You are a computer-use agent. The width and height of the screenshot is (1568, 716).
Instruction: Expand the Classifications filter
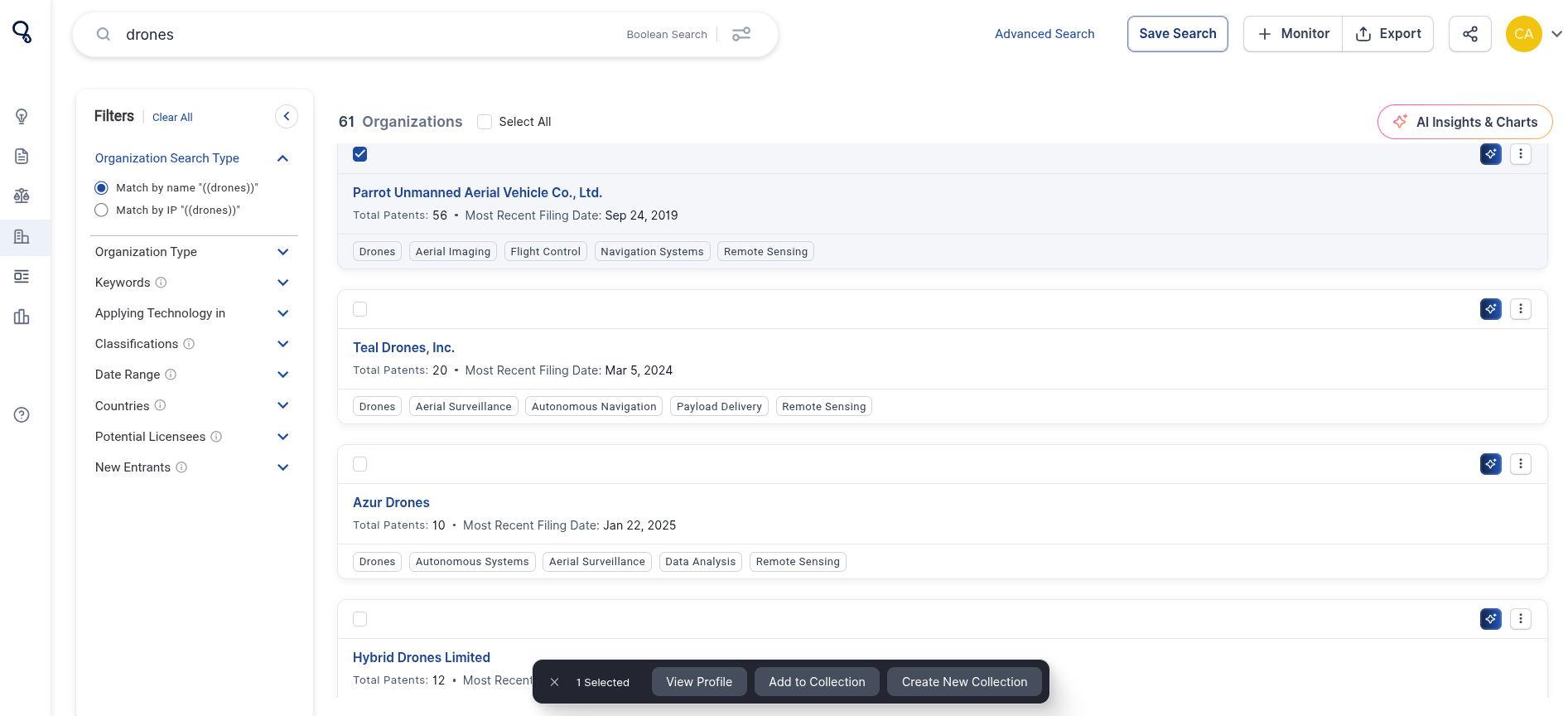point(282,344)
